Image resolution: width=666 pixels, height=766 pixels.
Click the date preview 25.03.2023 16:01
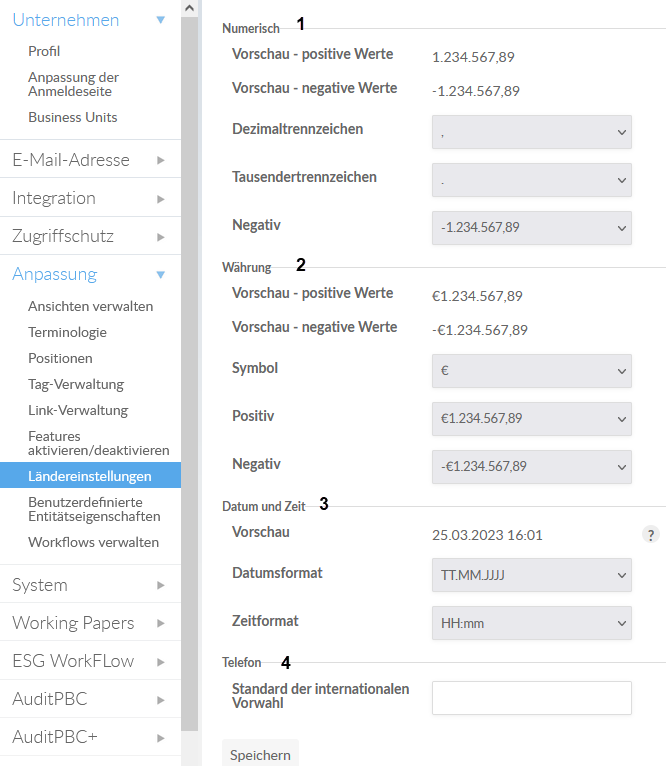[x=487, y=535]
